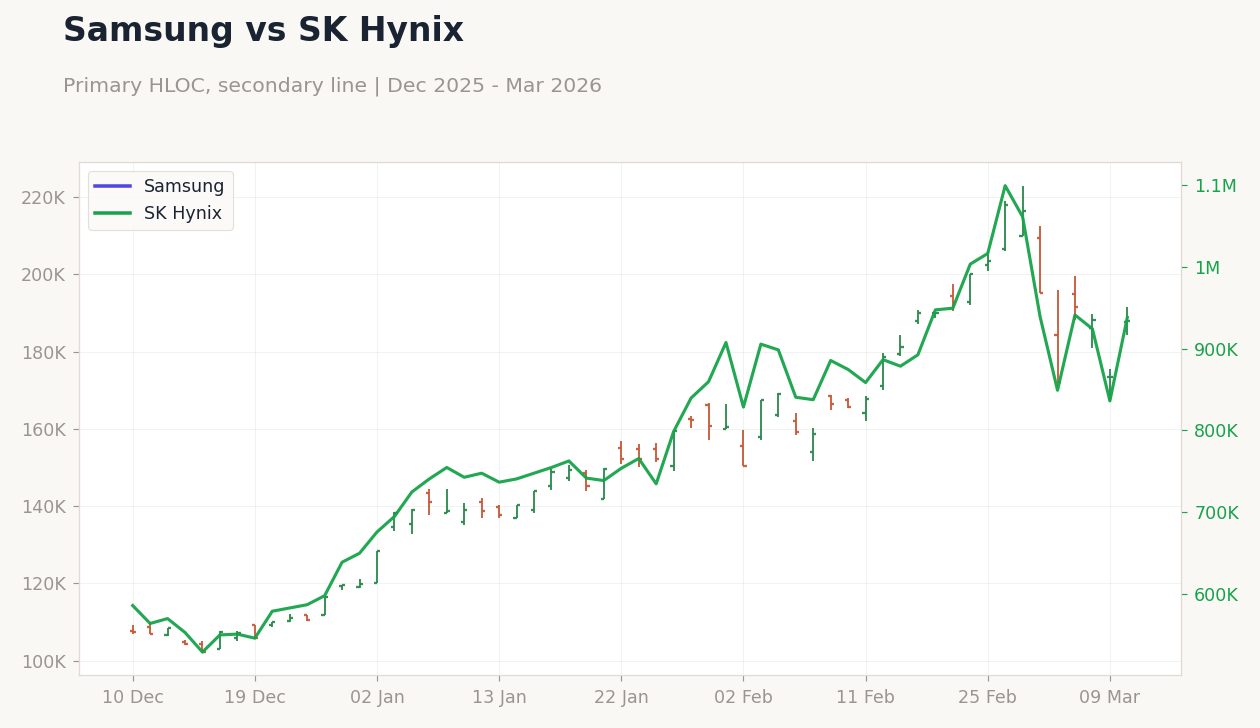Image resolution: width=1260 pixels, height=728 pixels.
Task: Click the Samsung legend entry
Action: 159,187
